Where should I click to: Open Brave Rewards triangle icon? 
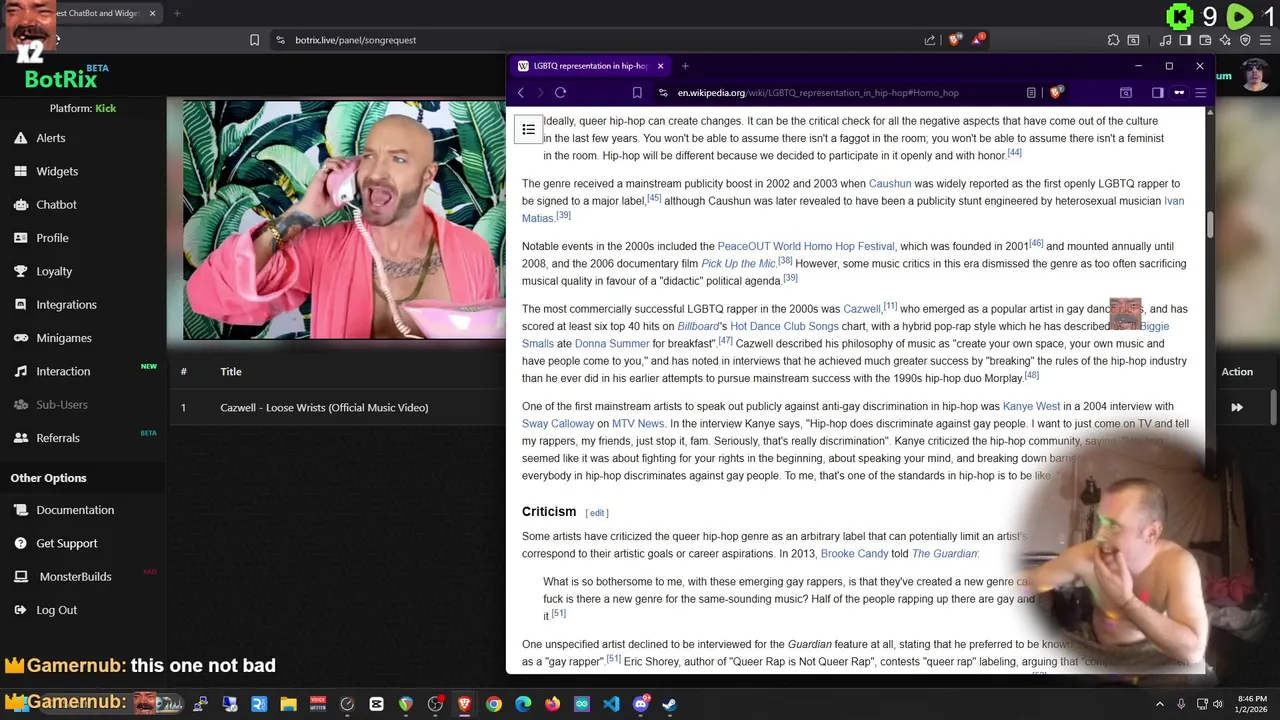[x=978, y=40]
